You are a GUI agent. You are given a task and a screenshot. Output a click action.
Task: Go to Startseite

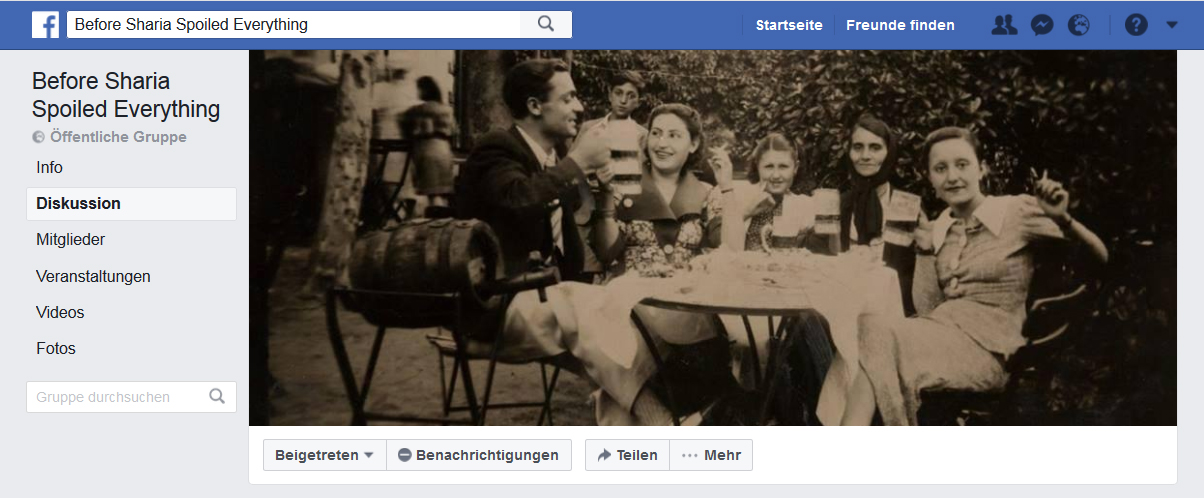789,25
